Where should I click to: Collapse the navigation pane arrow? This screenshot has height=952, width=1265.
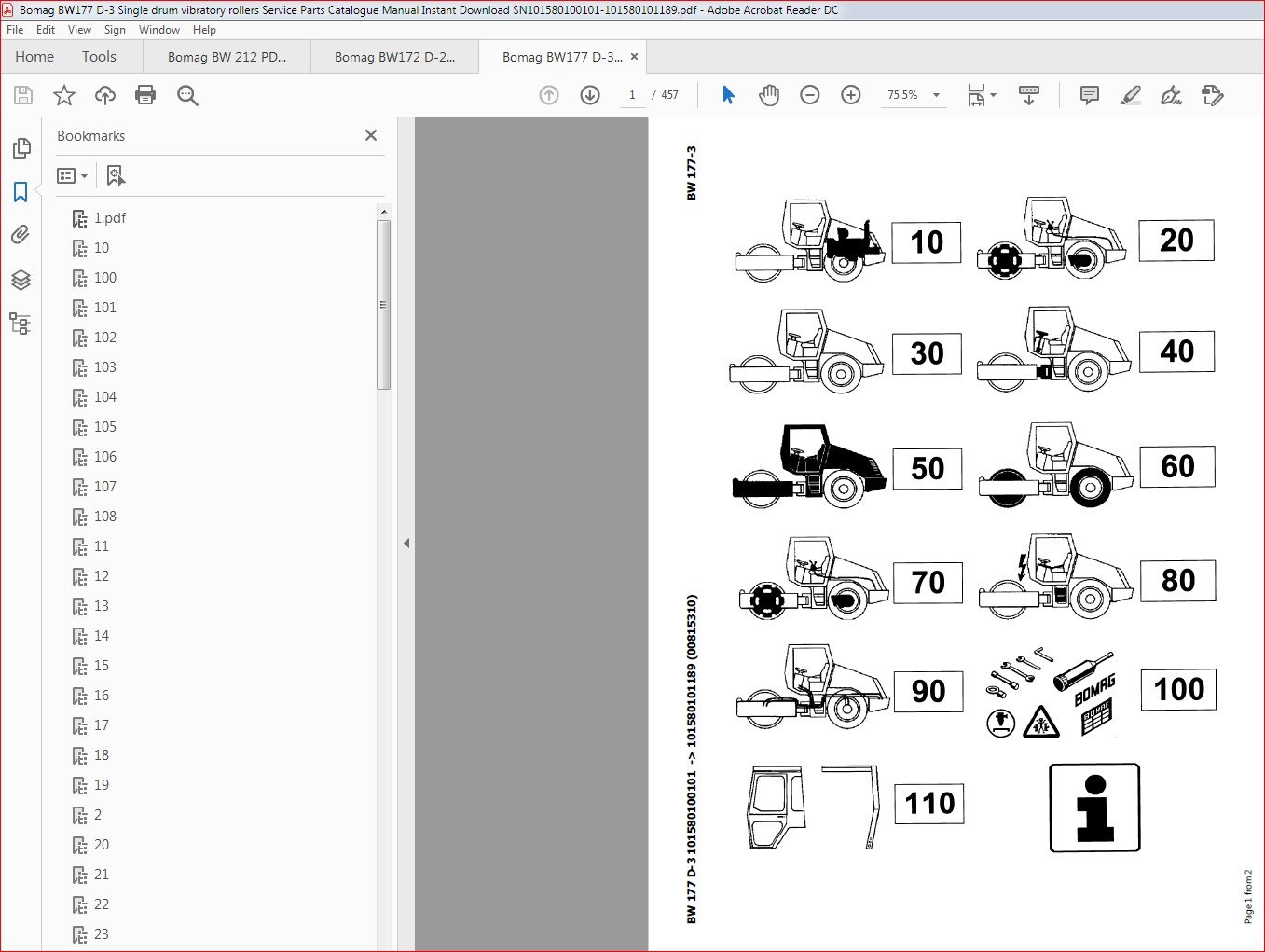[x=406, y=543]
